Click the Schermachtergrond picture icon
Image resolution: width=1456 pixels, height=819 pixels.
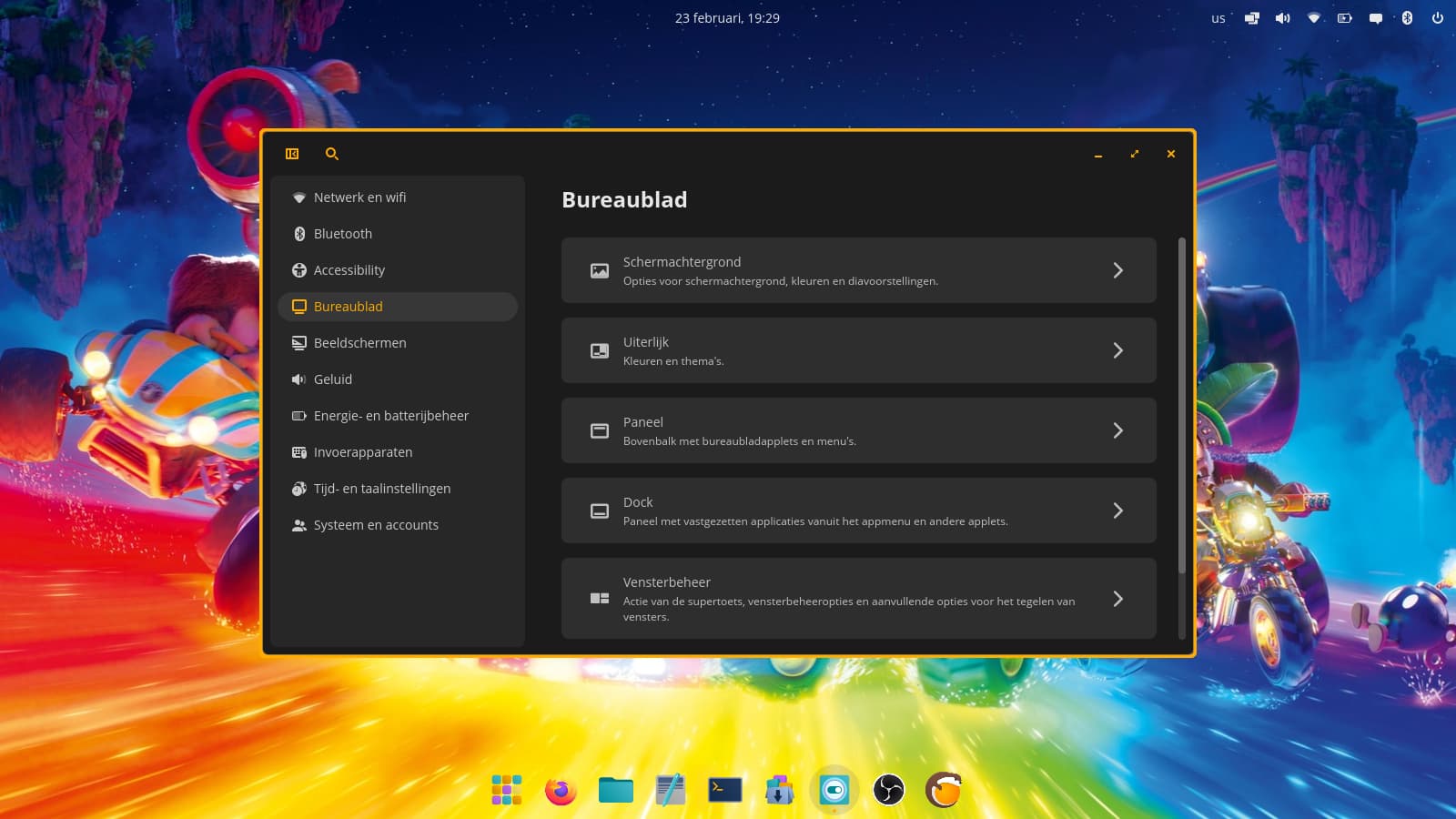click(600, 270)
